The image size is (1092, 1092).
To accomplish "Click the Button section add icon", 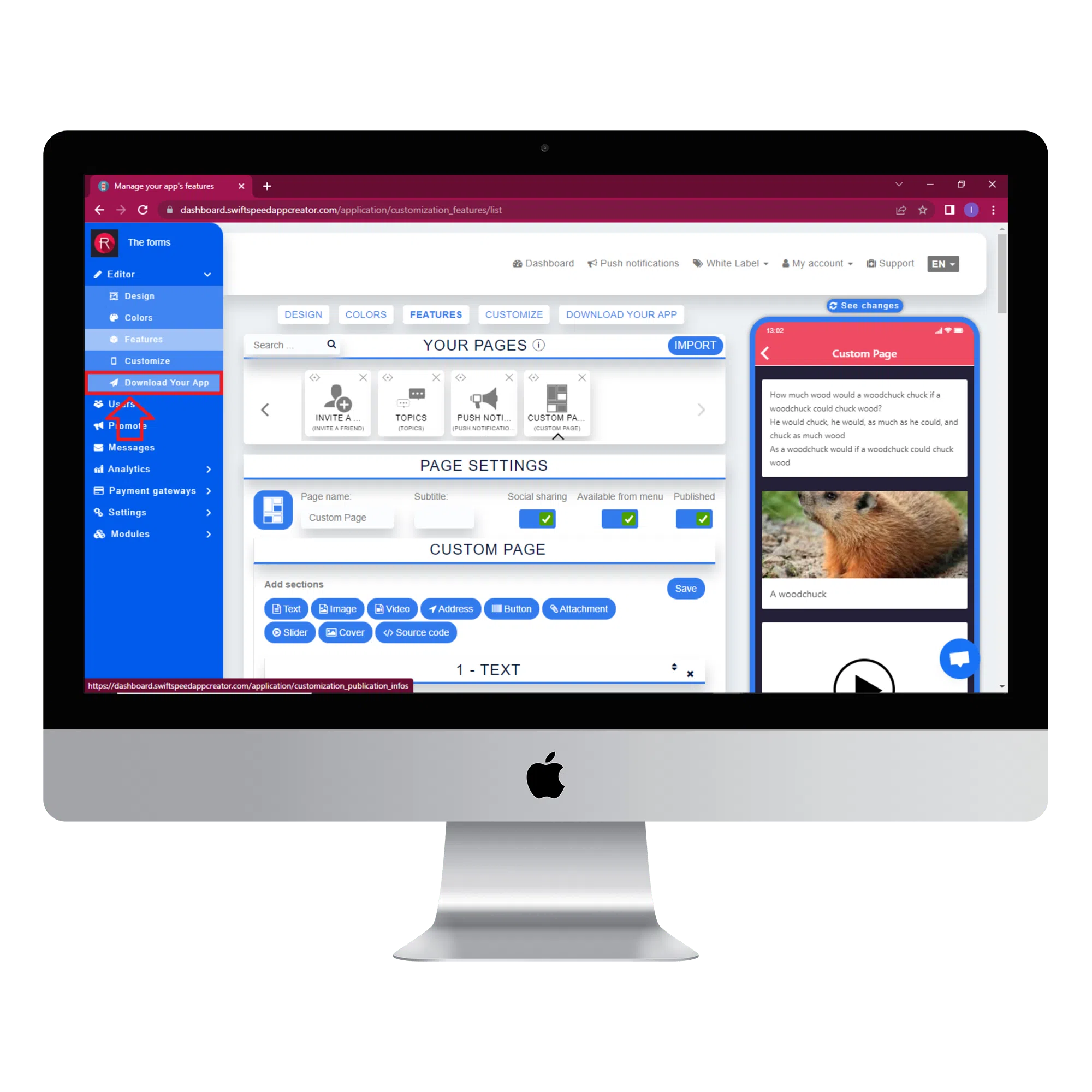I will (510, 608).
